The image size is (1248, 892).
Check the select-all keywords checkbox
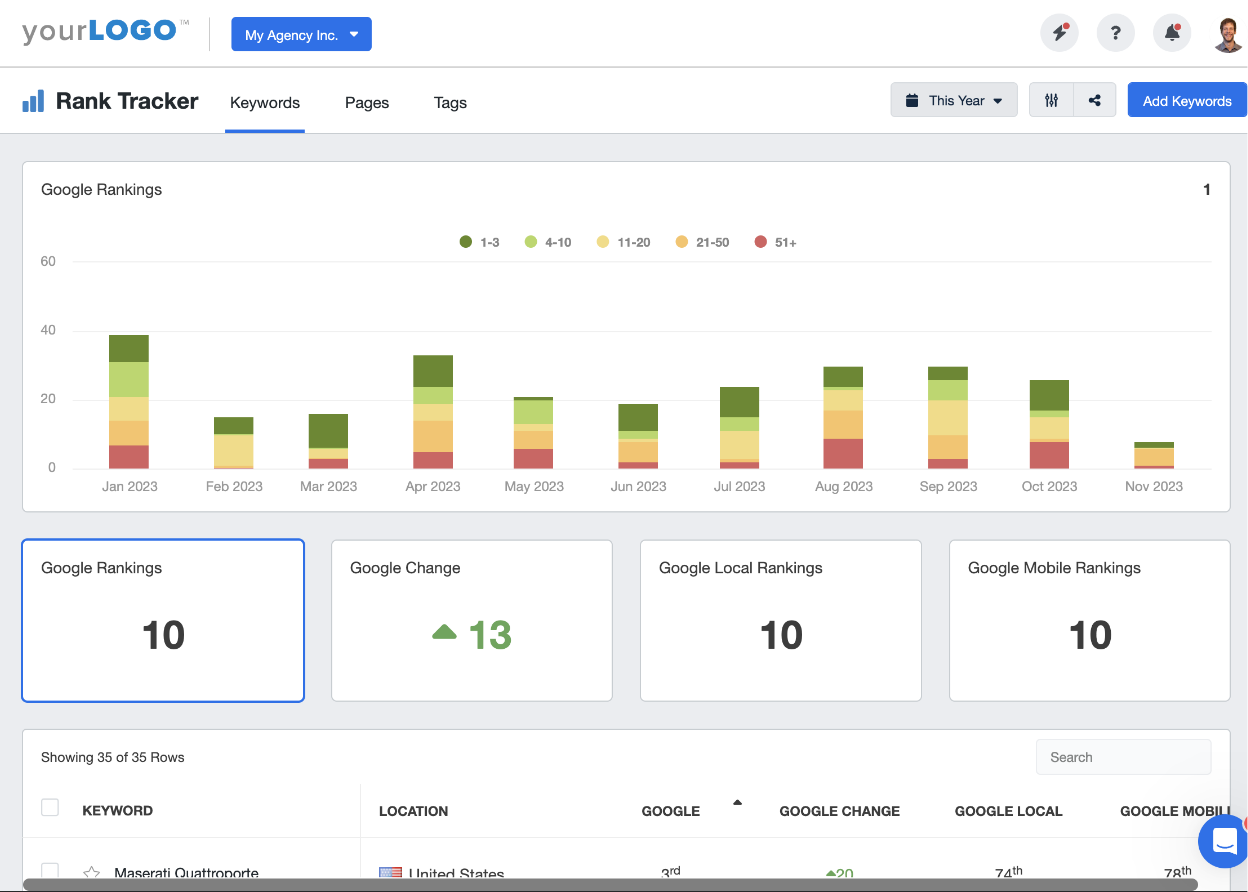click(x=50, y=807)
